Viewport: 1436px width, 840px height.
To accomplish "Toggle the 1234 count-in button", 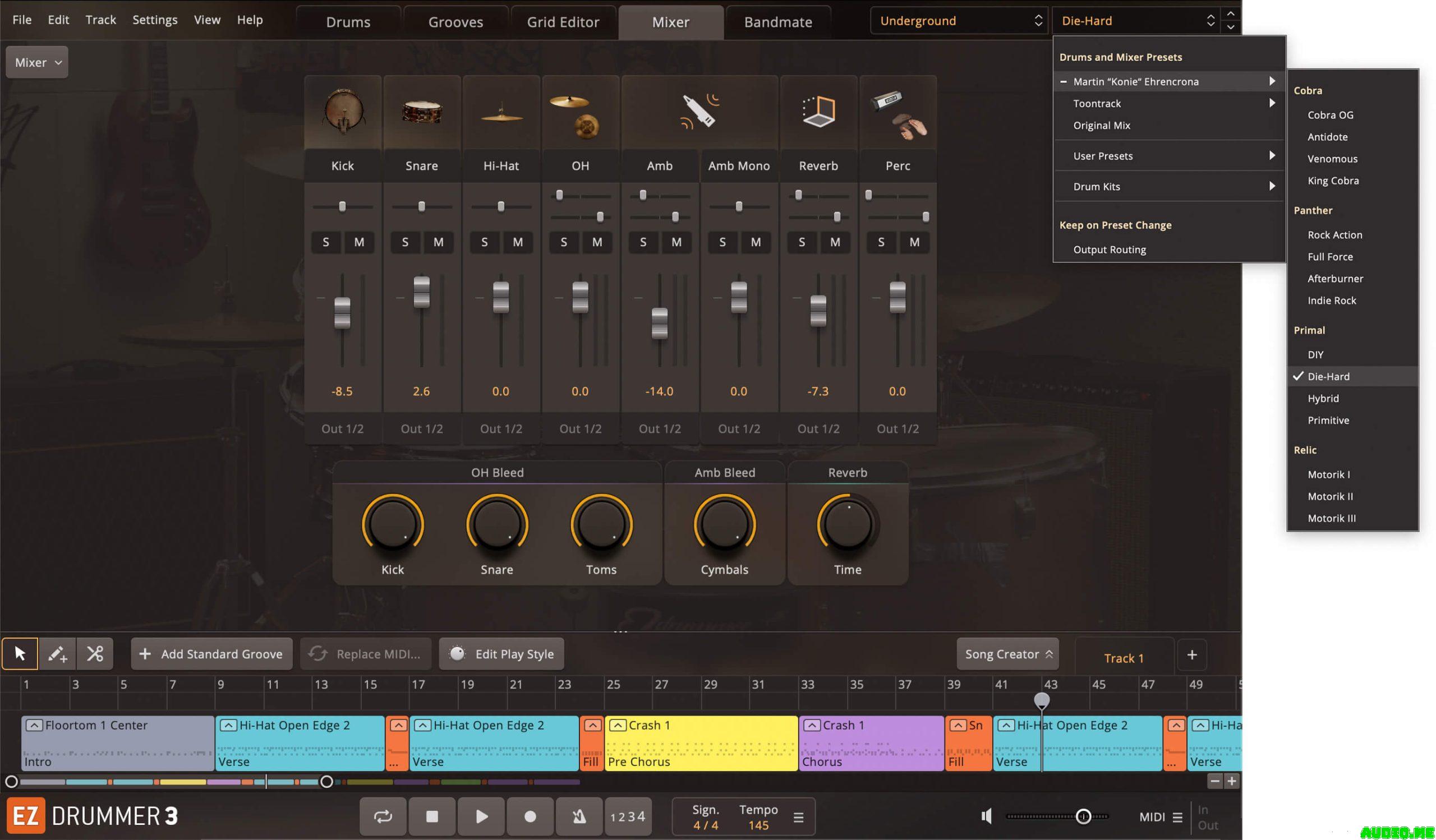I will pyautogui.click(x=628, y=816).
